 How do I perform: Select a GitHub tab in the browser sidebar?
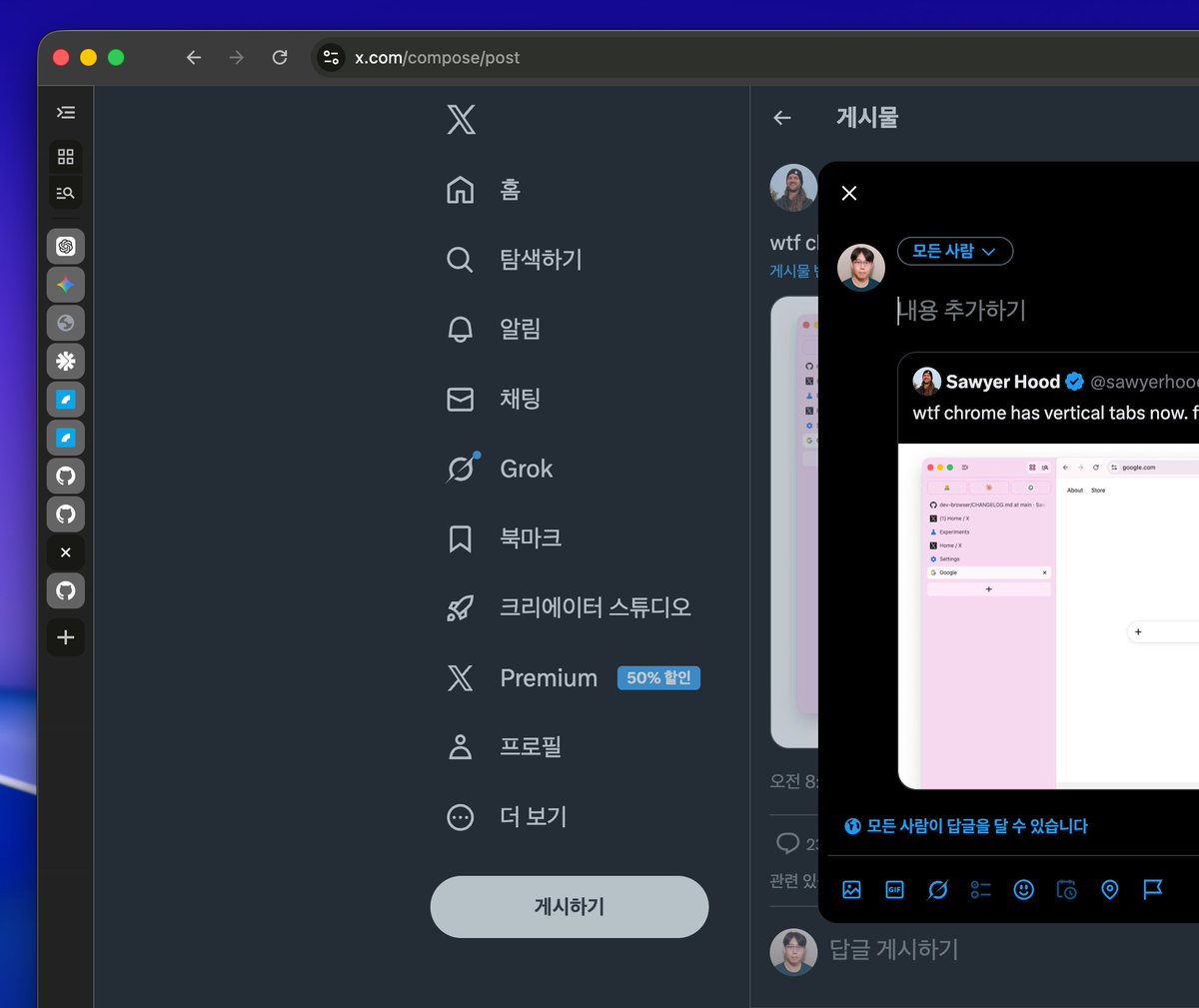(65, 477)
